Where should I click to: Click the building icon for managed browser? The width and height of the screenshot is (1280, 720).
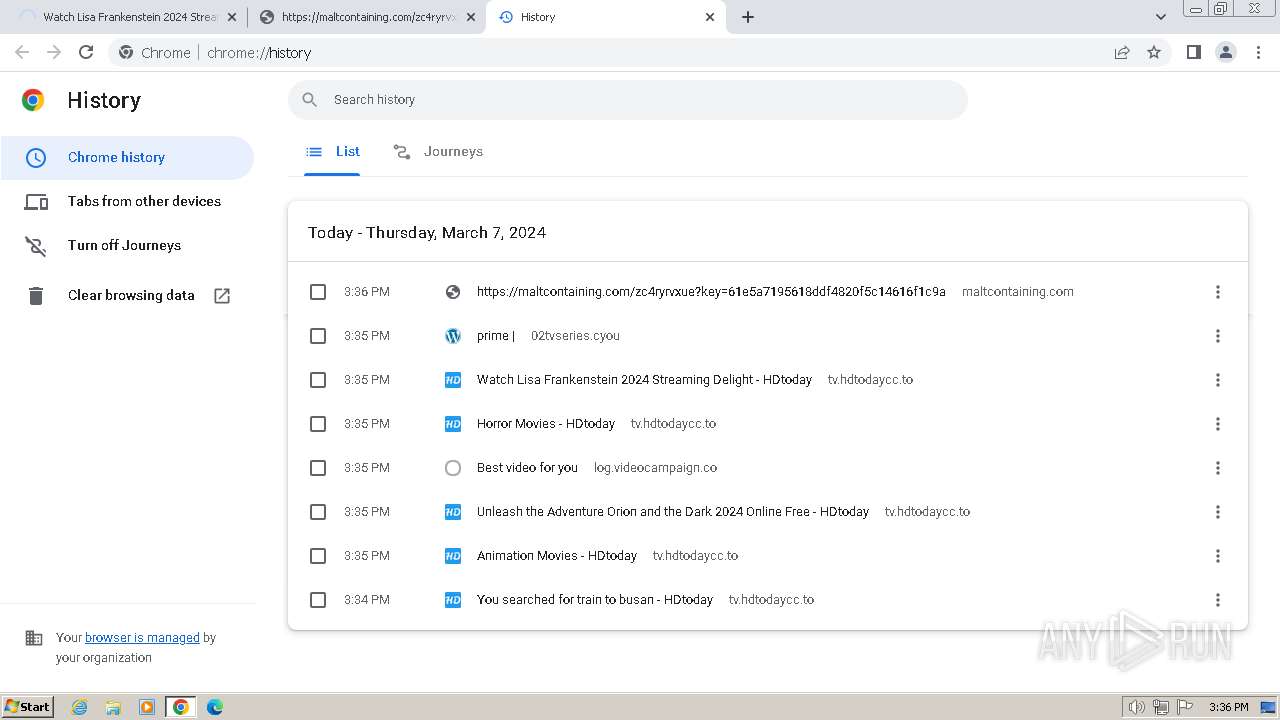coord(34,638)
